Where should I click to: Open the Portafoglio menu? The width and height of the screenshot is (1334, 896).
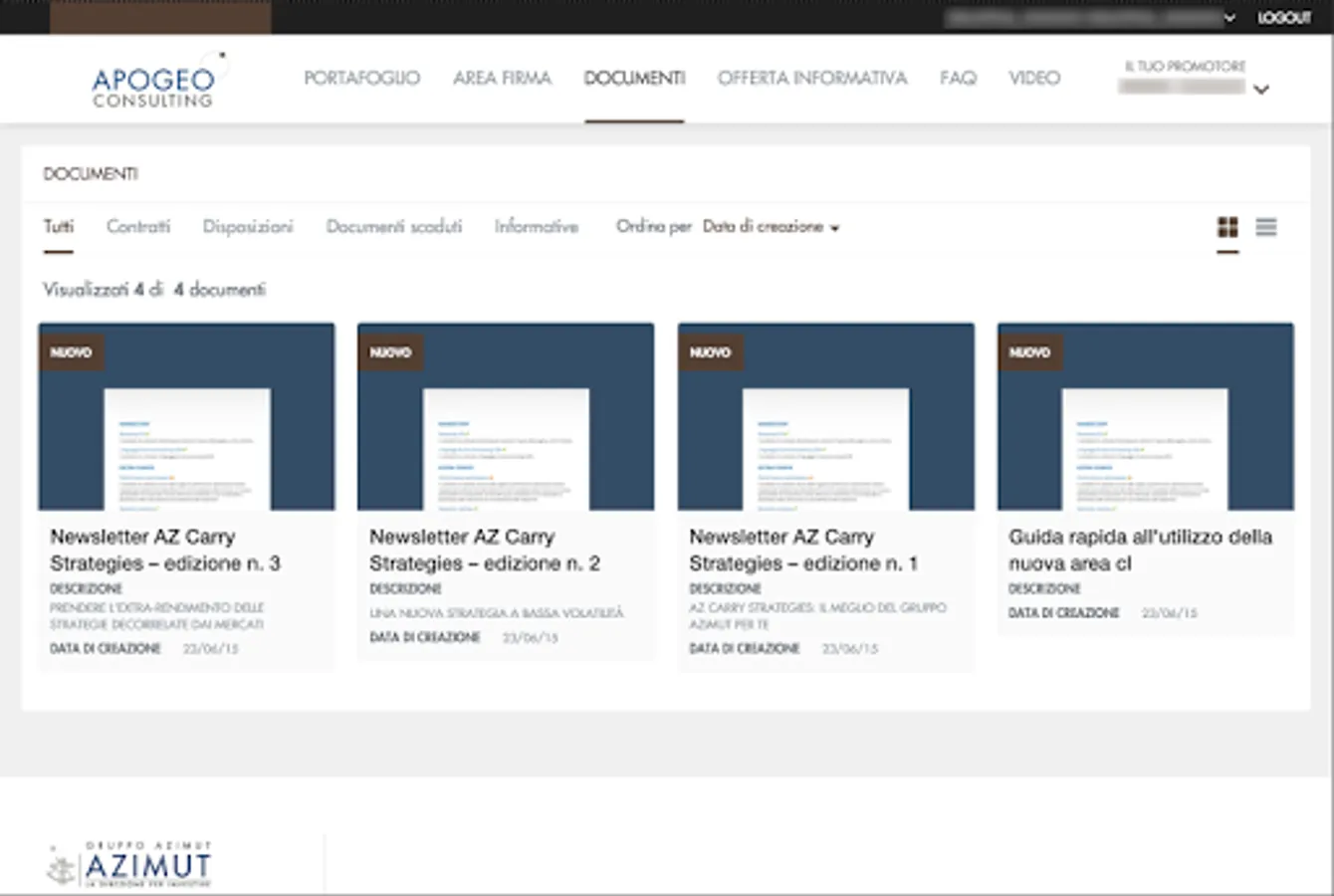pos(361,78)
